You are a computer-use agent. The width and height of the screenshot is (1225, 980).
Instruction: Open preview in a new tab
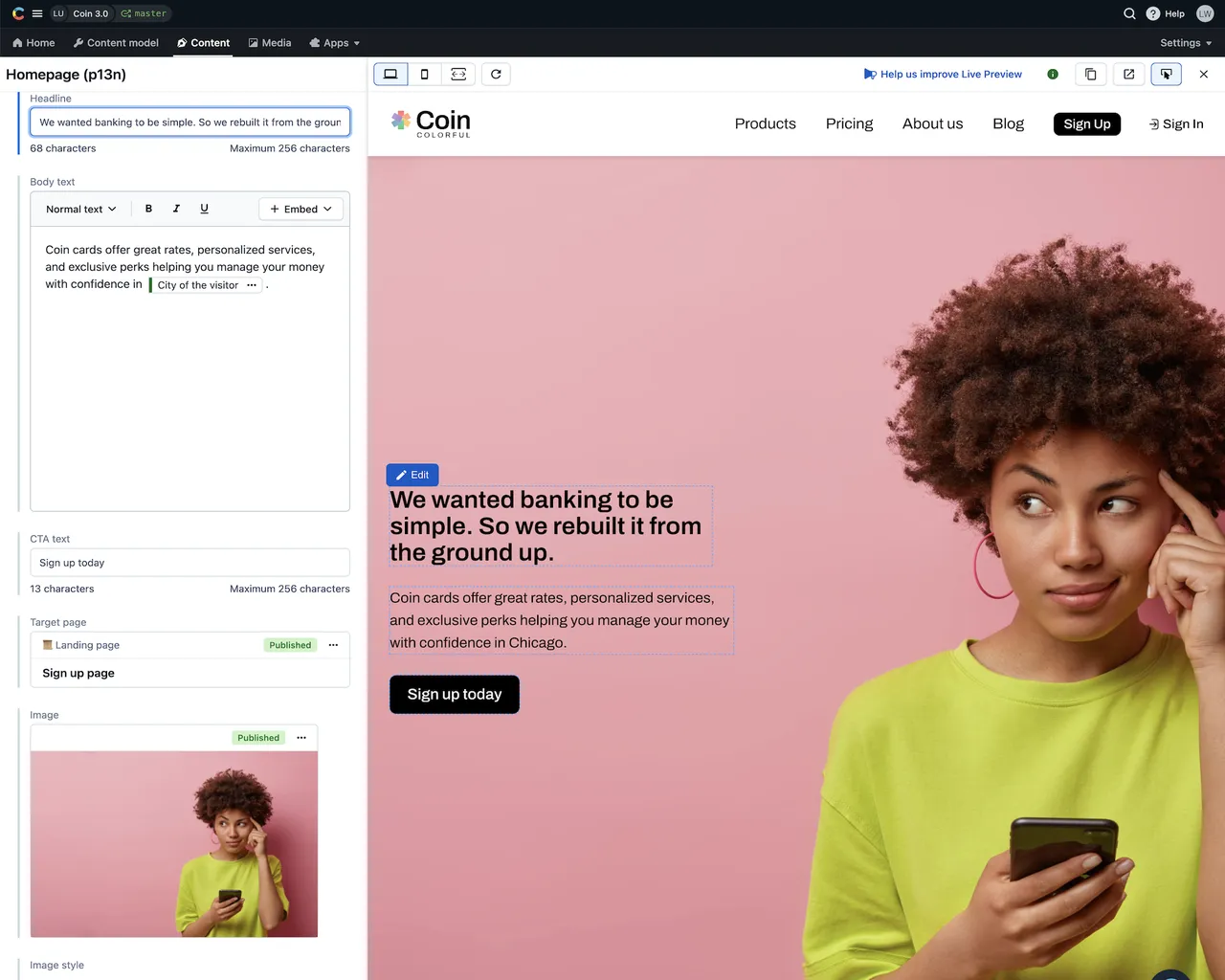[1129, 75]
